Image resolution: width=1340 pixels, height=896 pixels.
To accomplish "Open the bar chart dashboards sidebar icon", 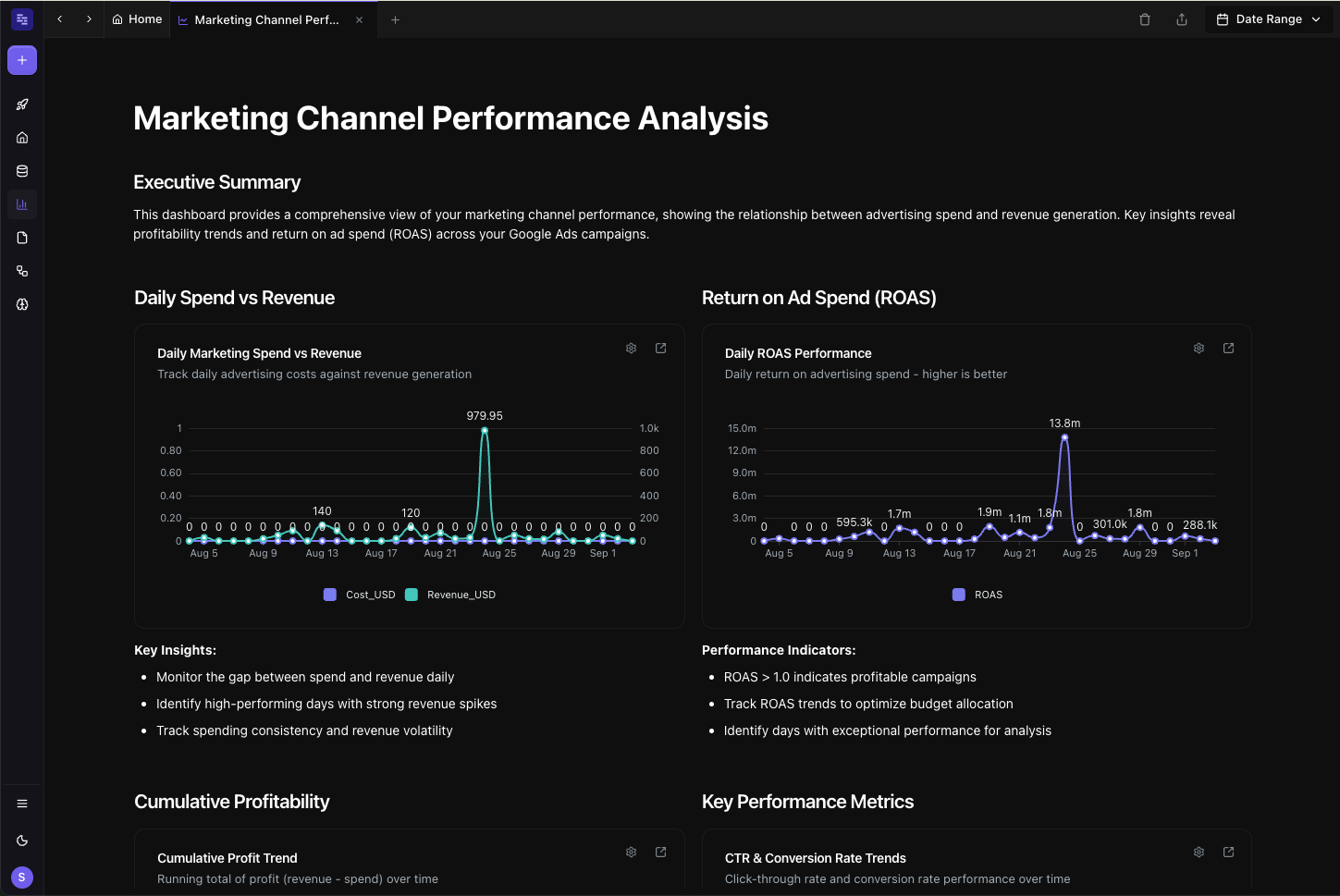I will [22, 204].
